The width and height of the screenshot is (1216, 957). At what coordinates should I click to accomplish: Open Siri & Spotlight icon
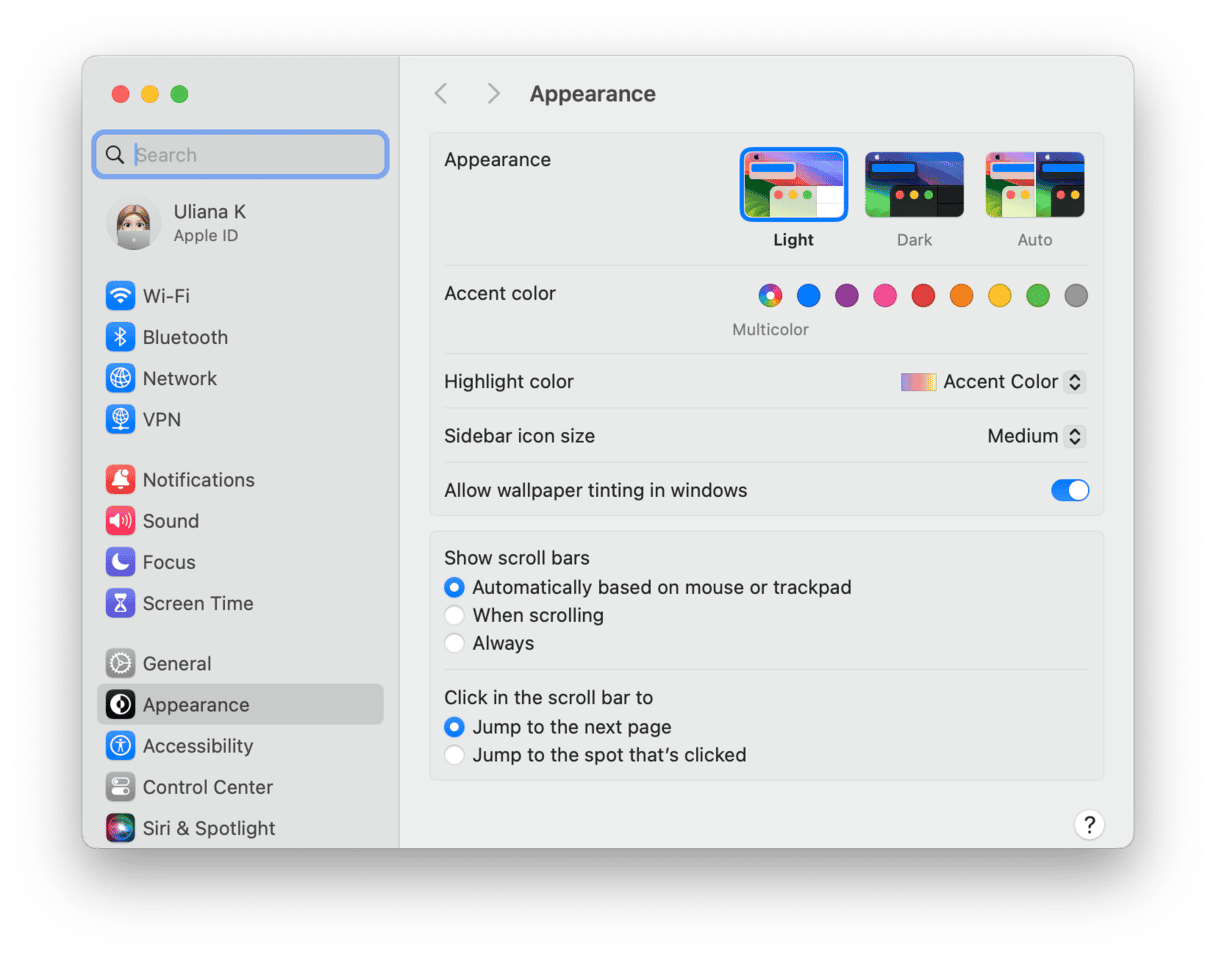coord(121,828)
